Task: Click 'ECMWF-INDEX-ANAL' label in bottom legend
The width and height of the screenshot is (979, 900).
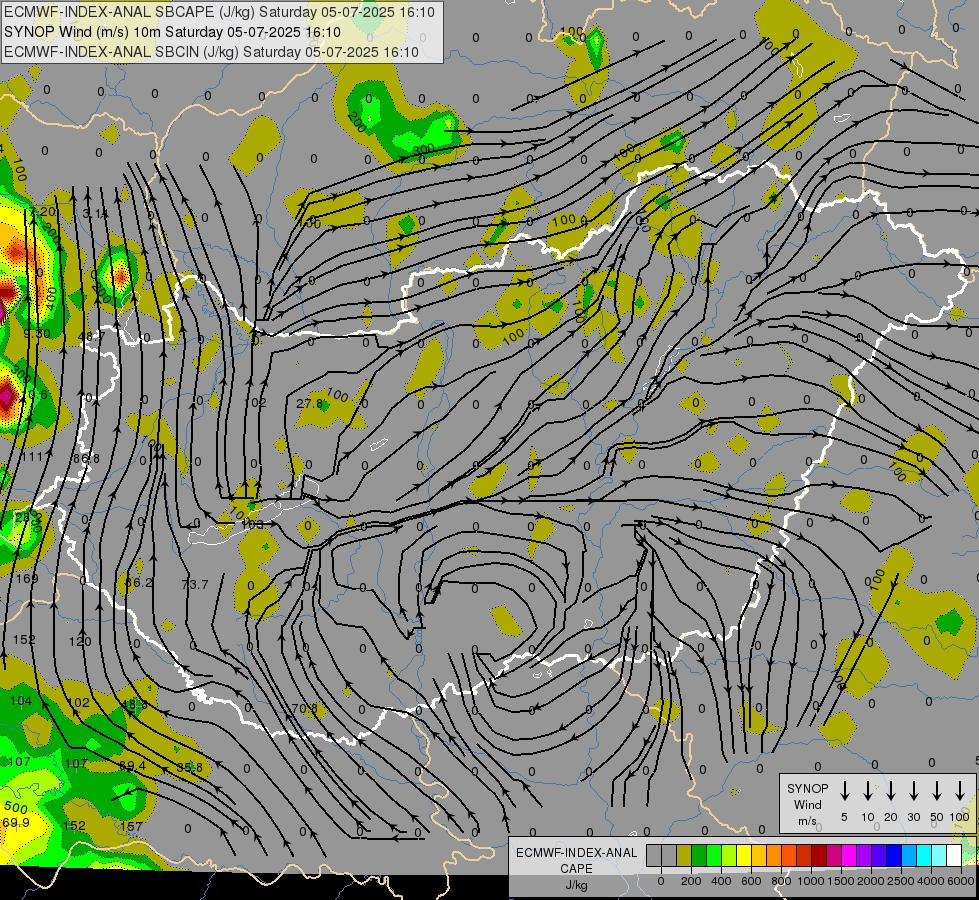Action: [576, 853]
